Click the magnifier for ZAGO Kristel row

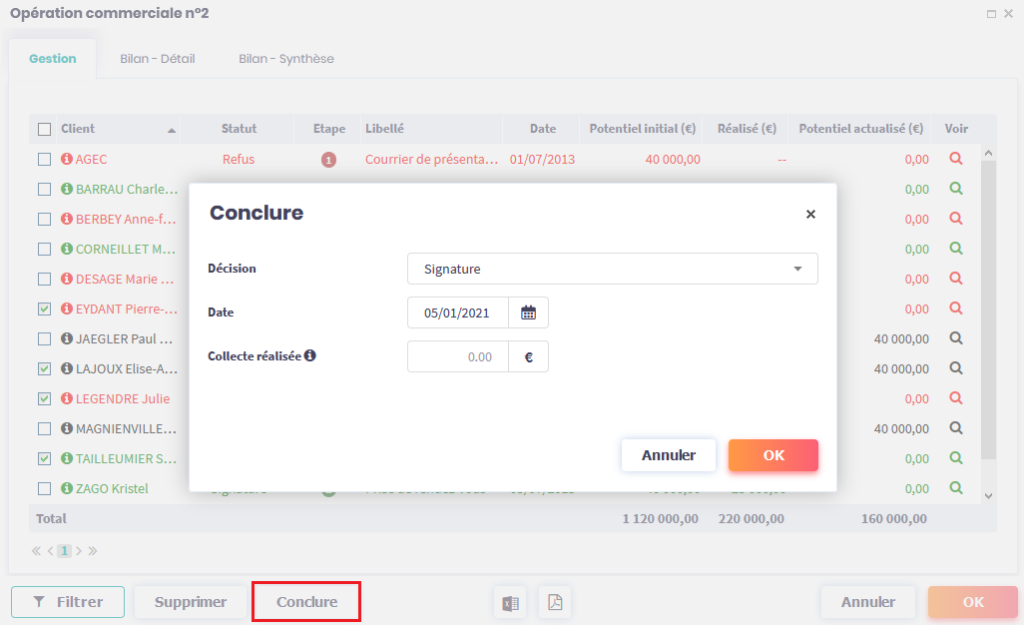[956, 488]
